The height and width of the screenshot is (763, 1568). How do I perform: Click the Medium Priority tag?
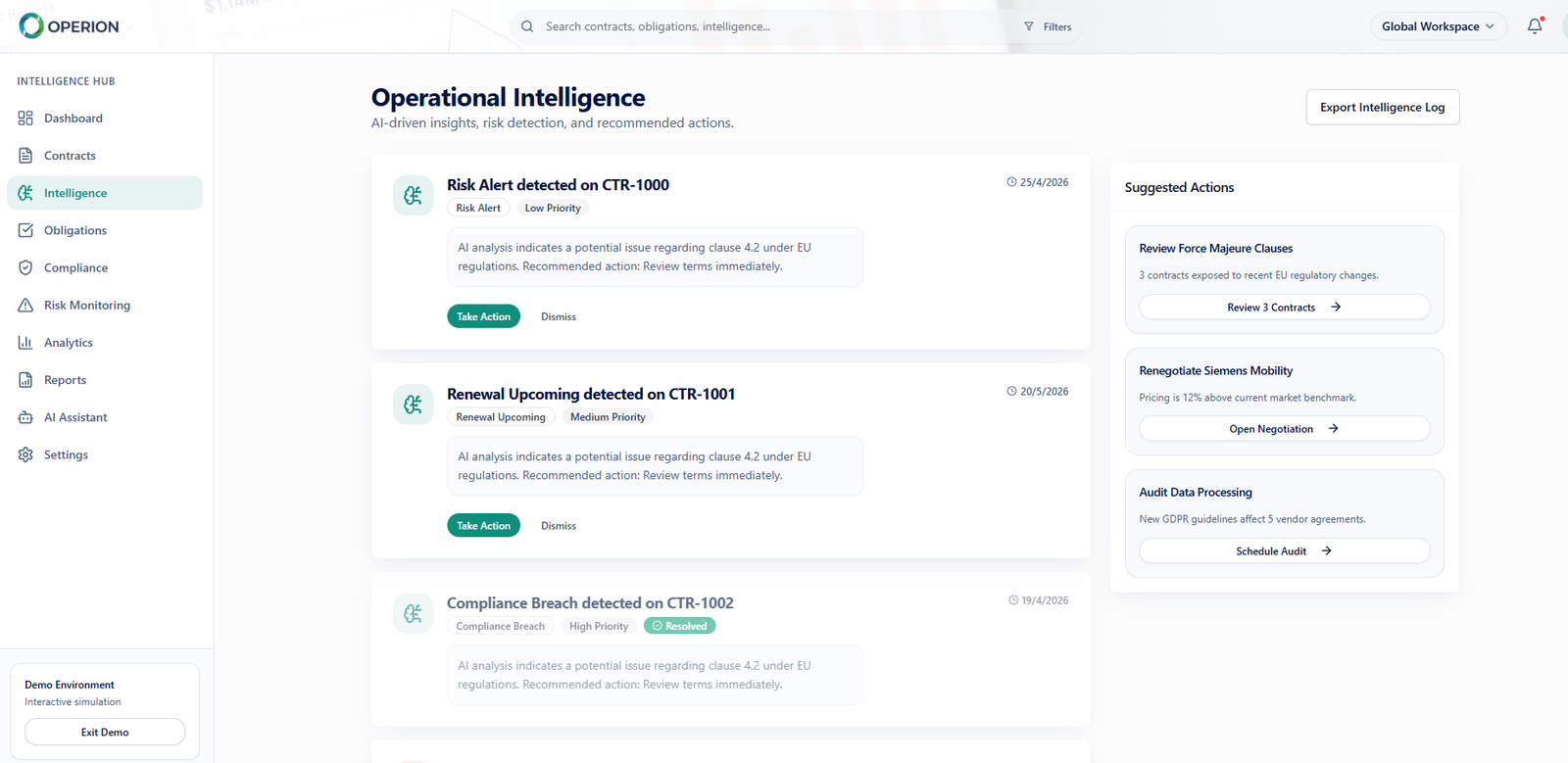[608, 417]
